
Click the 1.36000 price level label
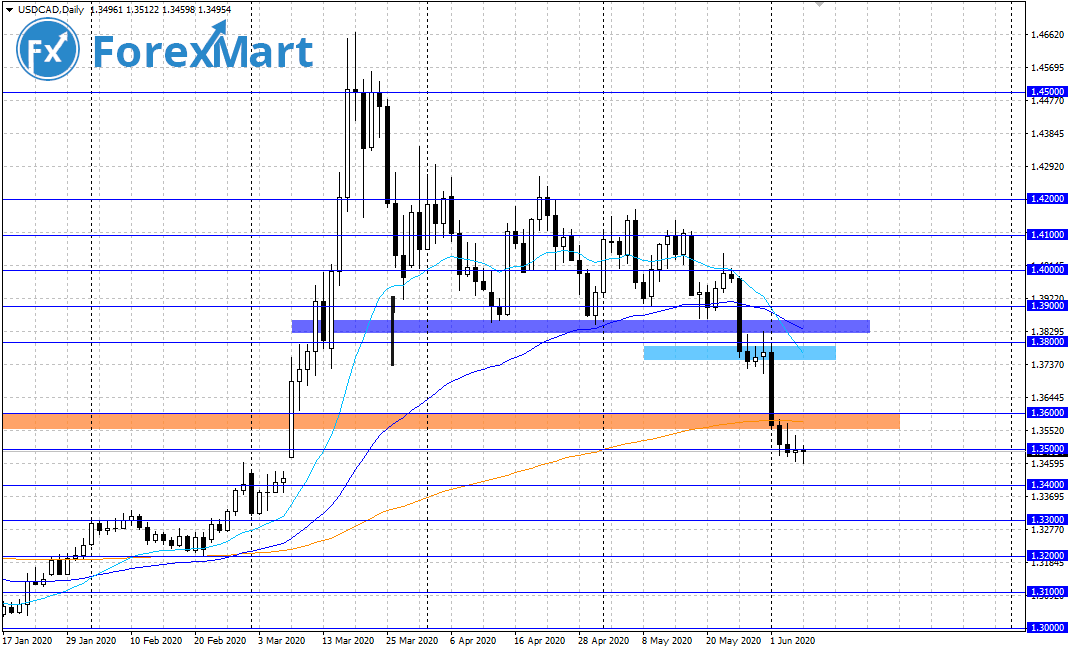pos(1047,413)
